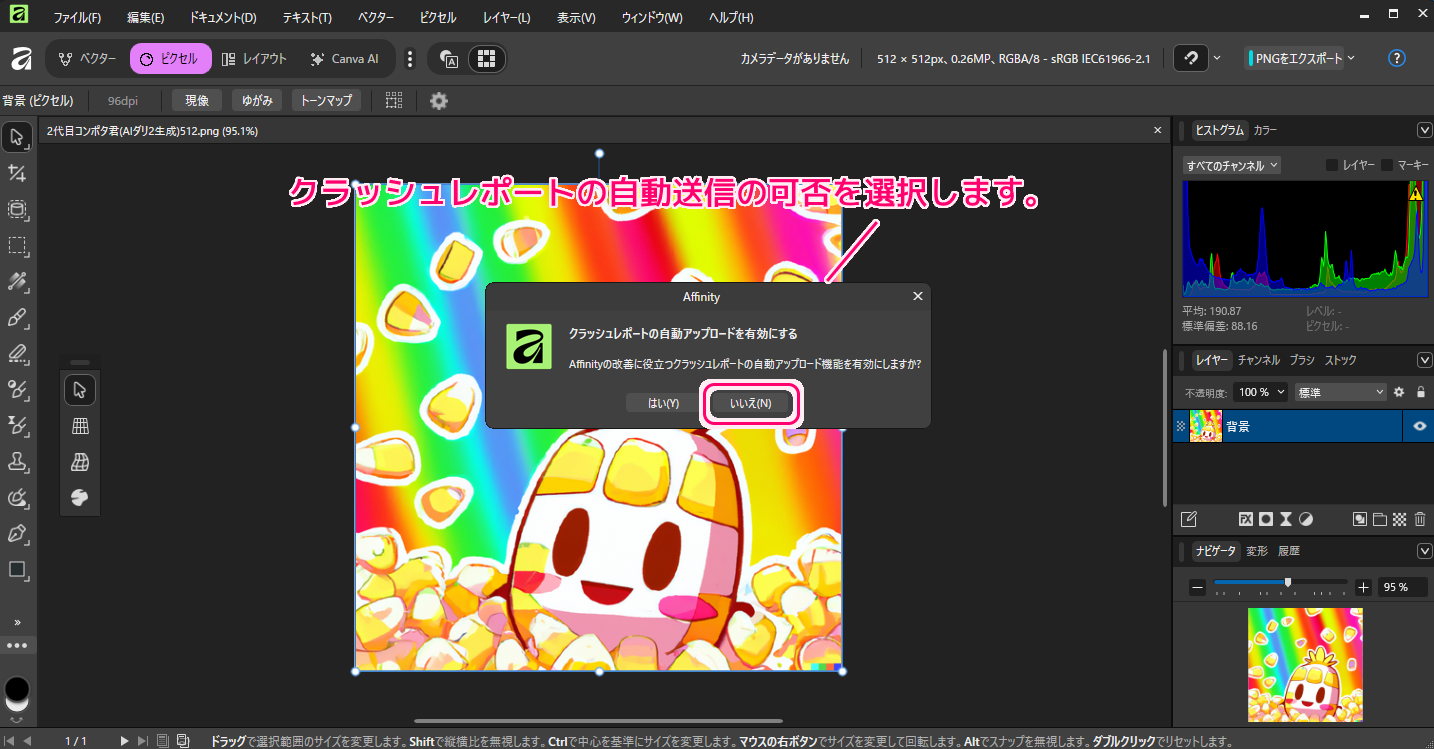Screen dimensions: 1434x749
Task: Click the はい(Y) button in dialog
Action: [663, 403]
